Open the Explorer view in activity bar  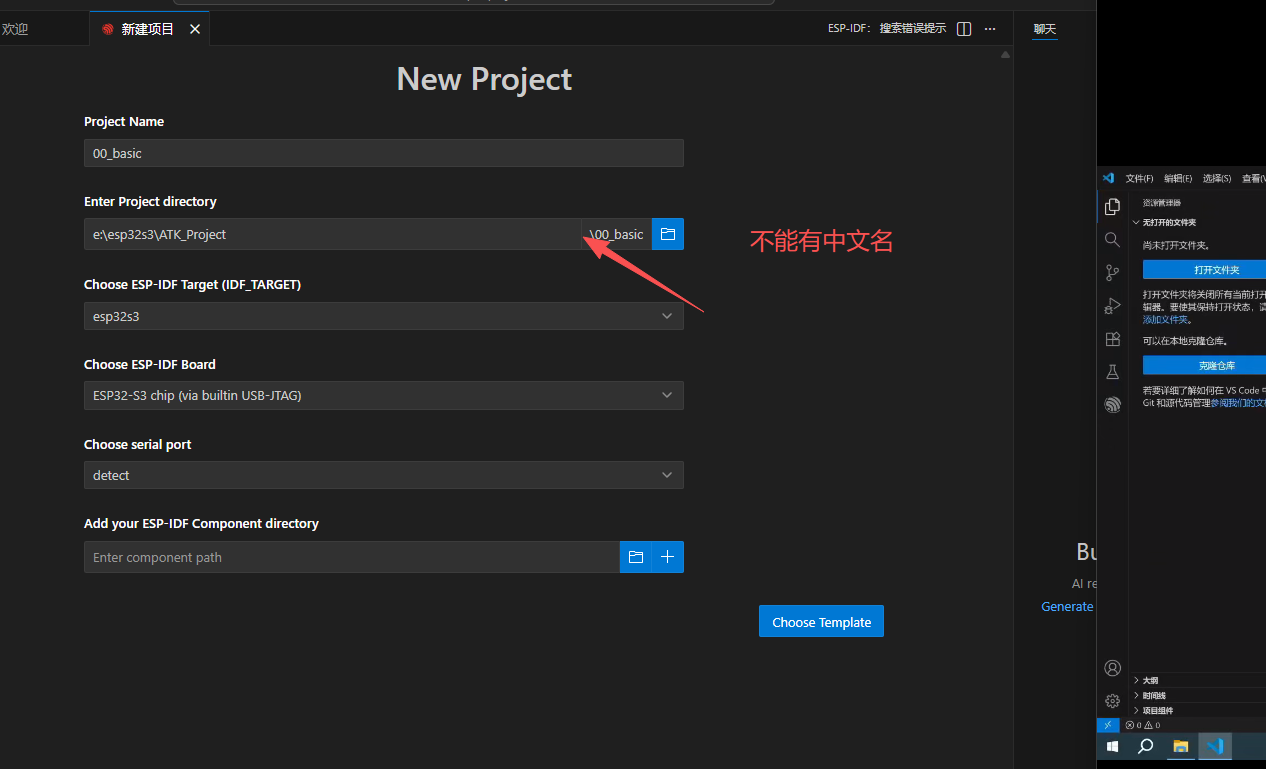(1112, 207)
